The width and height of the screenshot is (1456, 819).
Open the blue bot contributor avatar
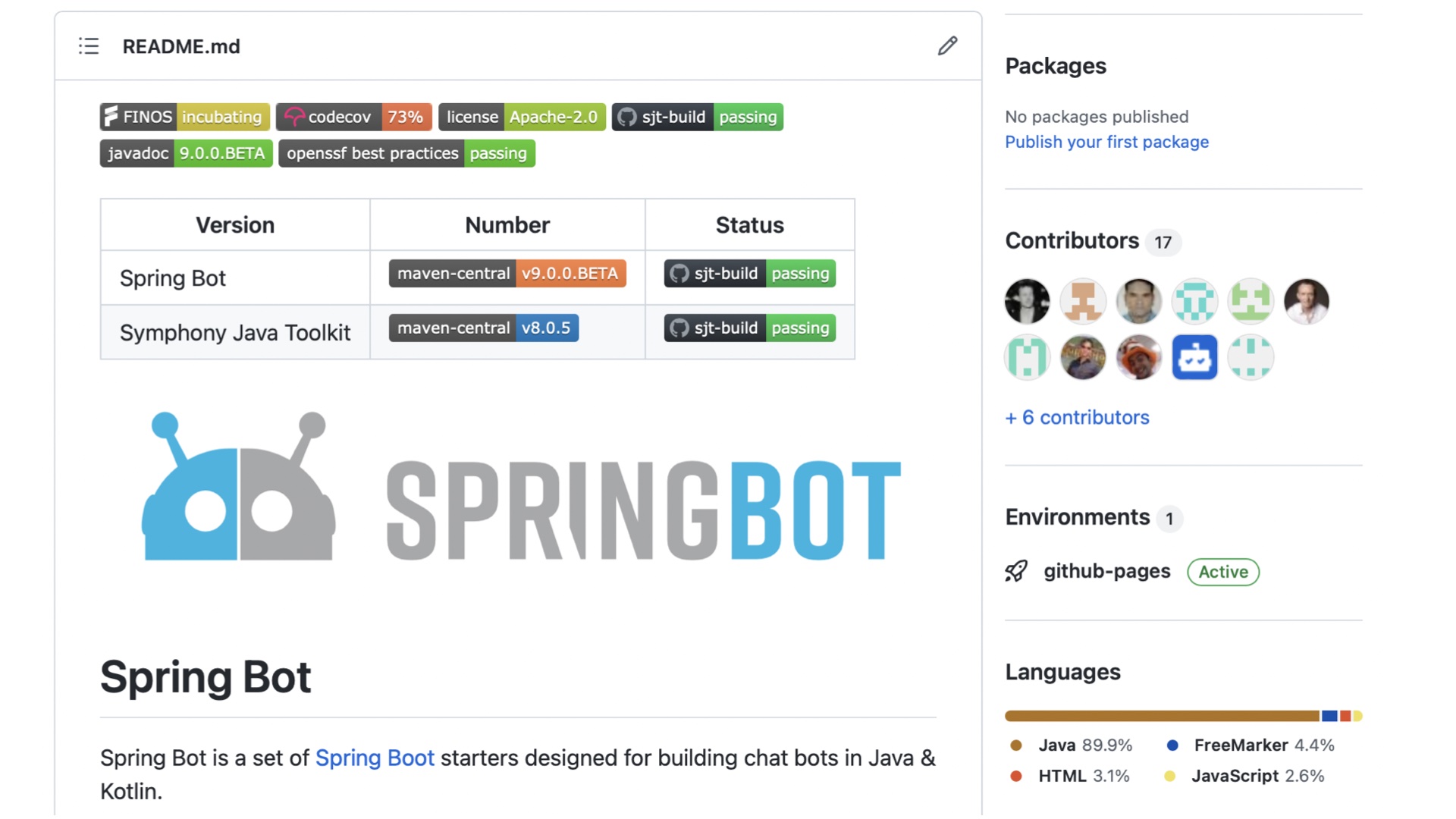coord(1194,357)
